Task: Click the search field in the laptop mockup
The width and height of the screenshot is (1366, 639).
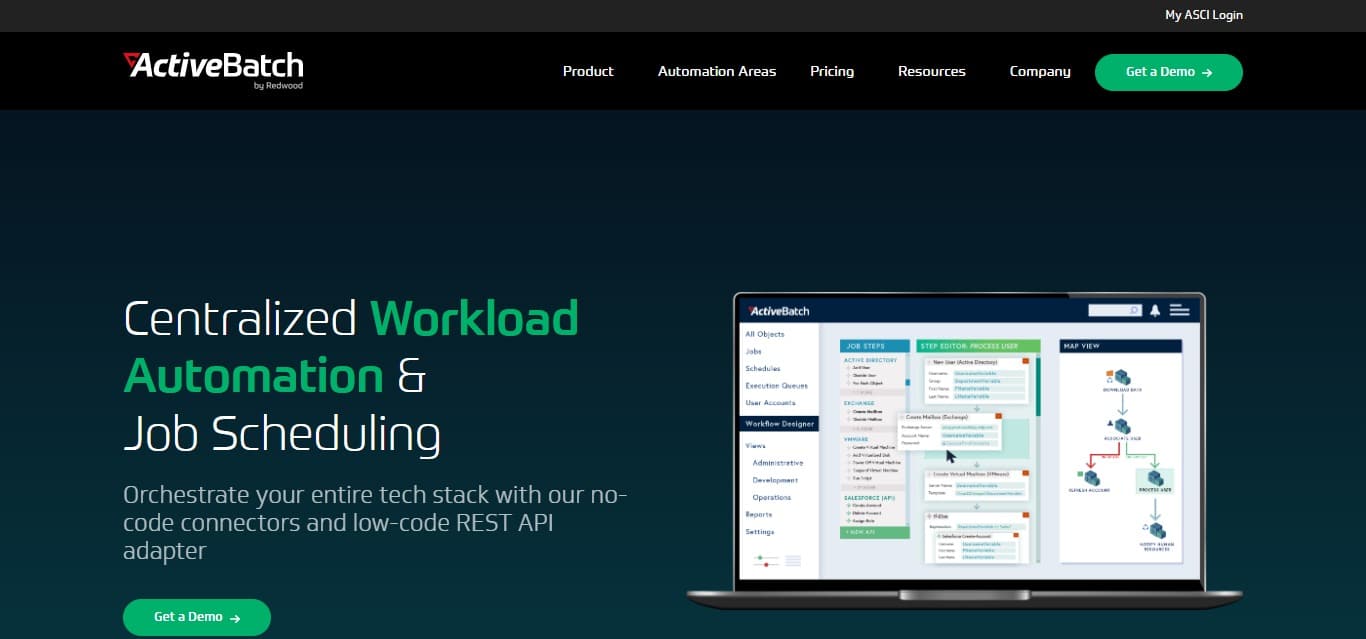Action: coord(1113,310)
